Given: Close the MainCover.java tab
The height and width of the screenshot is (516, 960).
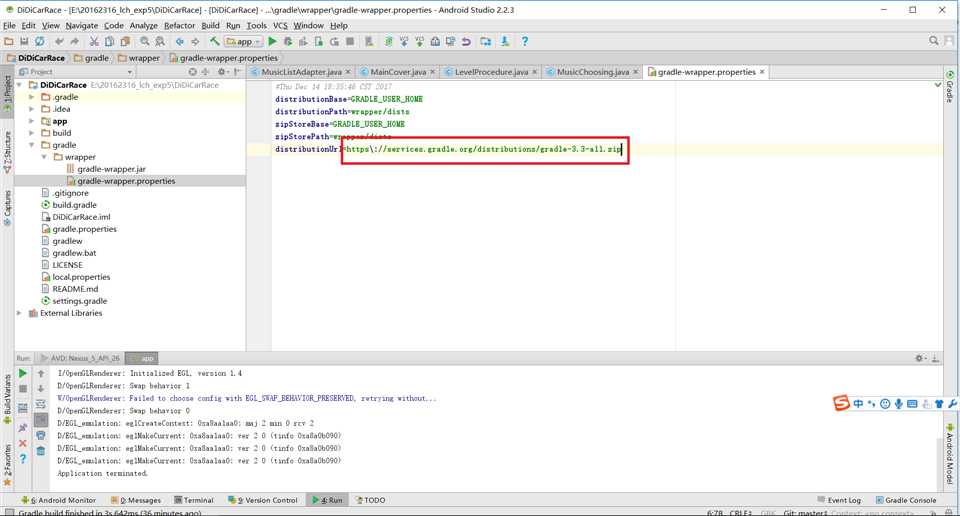Looking at the screenshot, I should coord(432,72).
